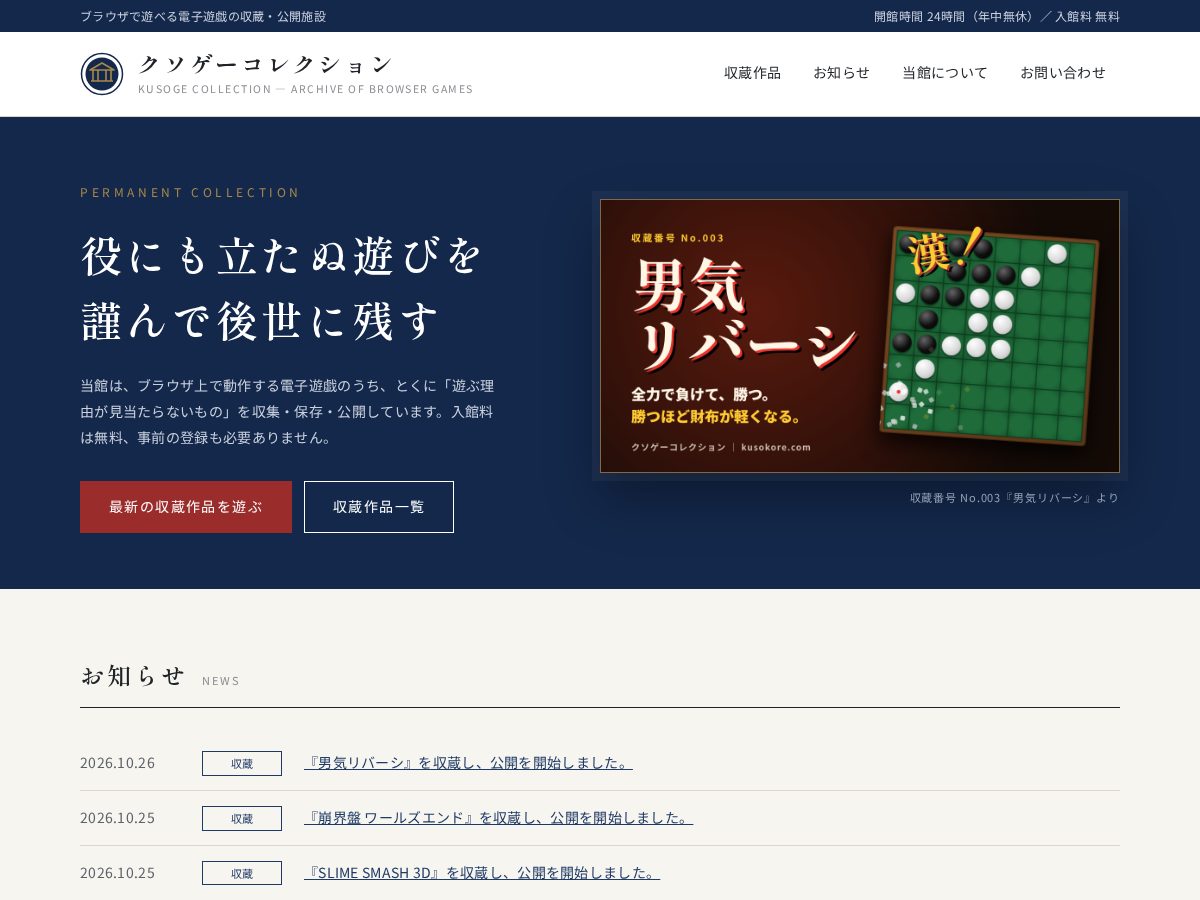The height and width of the screenshot is (900, 1200).
Task: Click the caption 収蔵番号 No.003『男気リバーシ』より
Action: [1014, 498]
